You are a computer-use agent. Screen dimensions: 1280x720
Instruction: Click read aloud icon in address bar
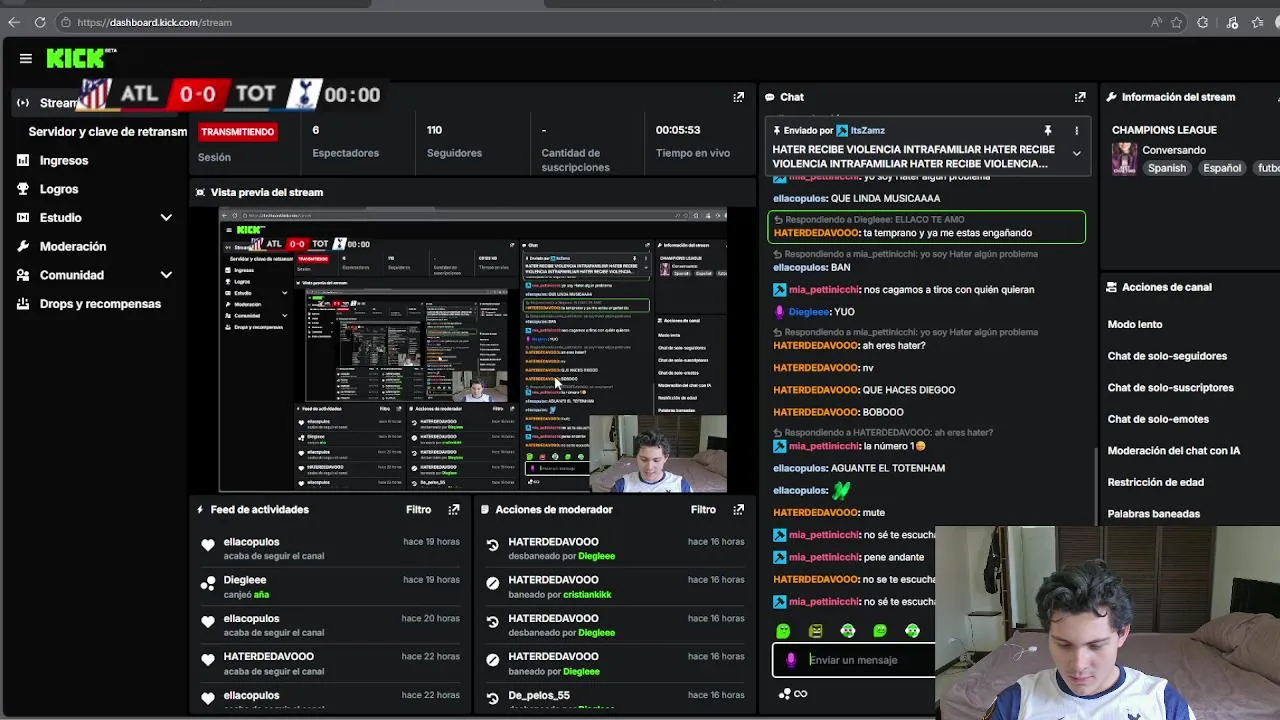pyautogui.click(x=1156, y=22)
